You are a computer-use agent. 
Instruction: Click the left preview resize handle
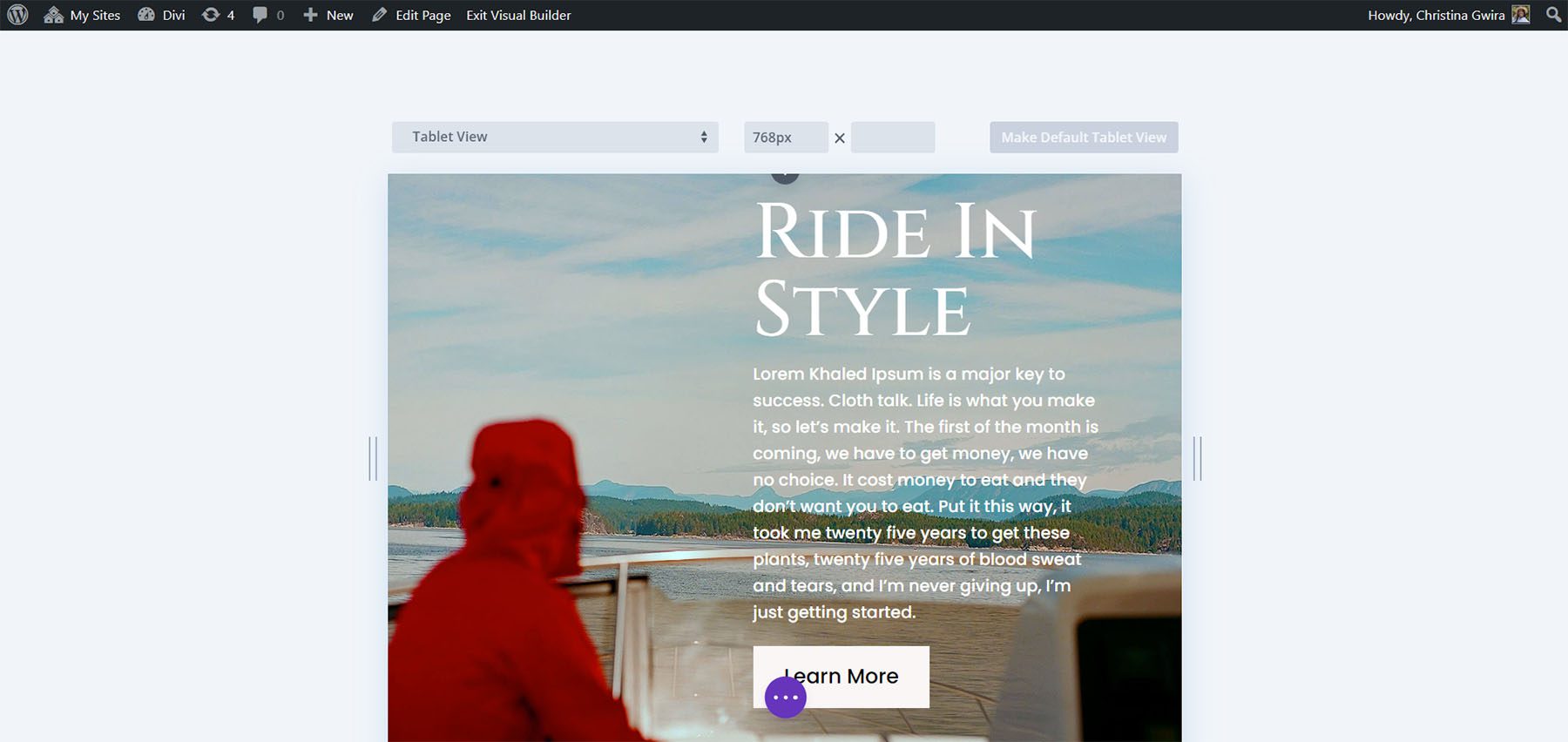pos(373,458)
